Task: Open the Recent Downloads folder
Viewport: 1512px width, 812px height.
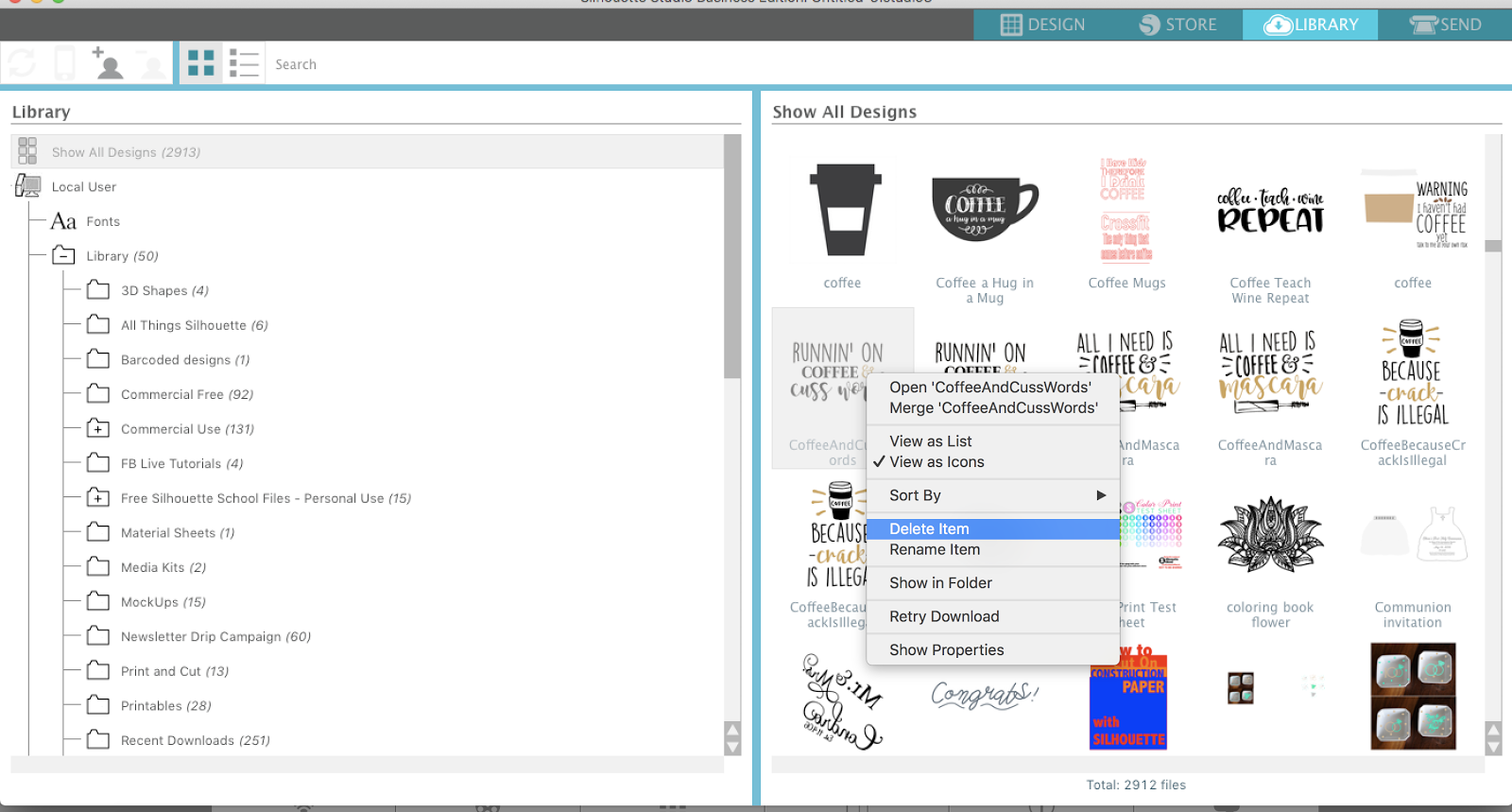Action: (196, 740)
